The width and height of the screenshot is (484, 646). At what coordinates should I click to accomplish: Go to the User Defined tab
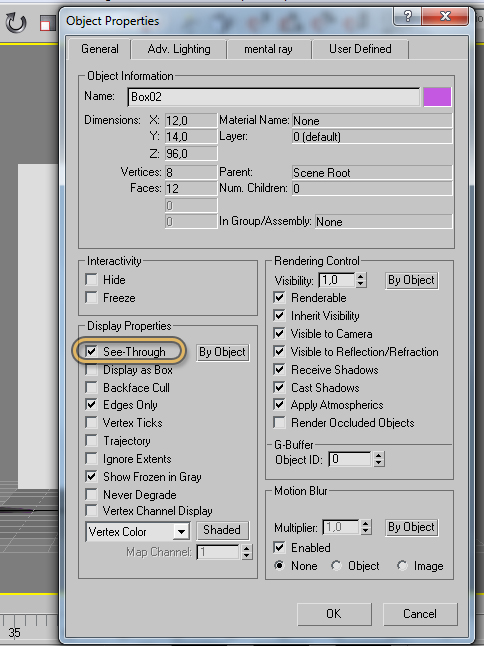360,49
